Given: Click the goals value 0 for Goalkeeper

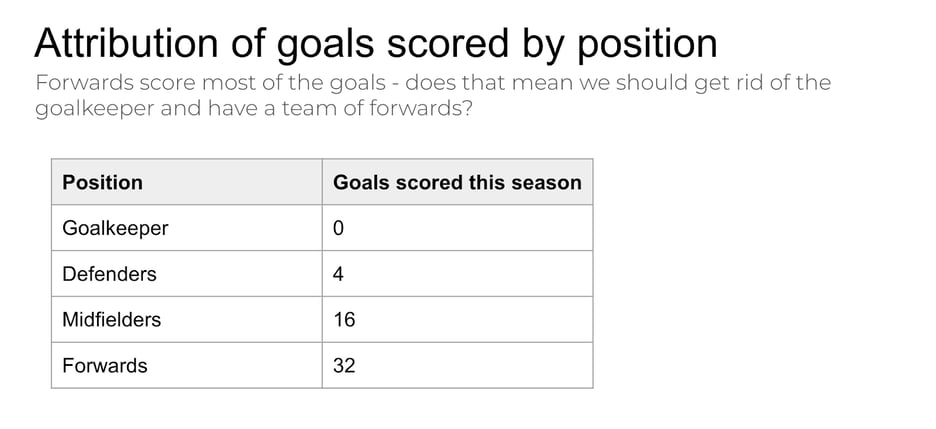Looking at the screenshot, I should pyautogui.click(x=457, y=228).
